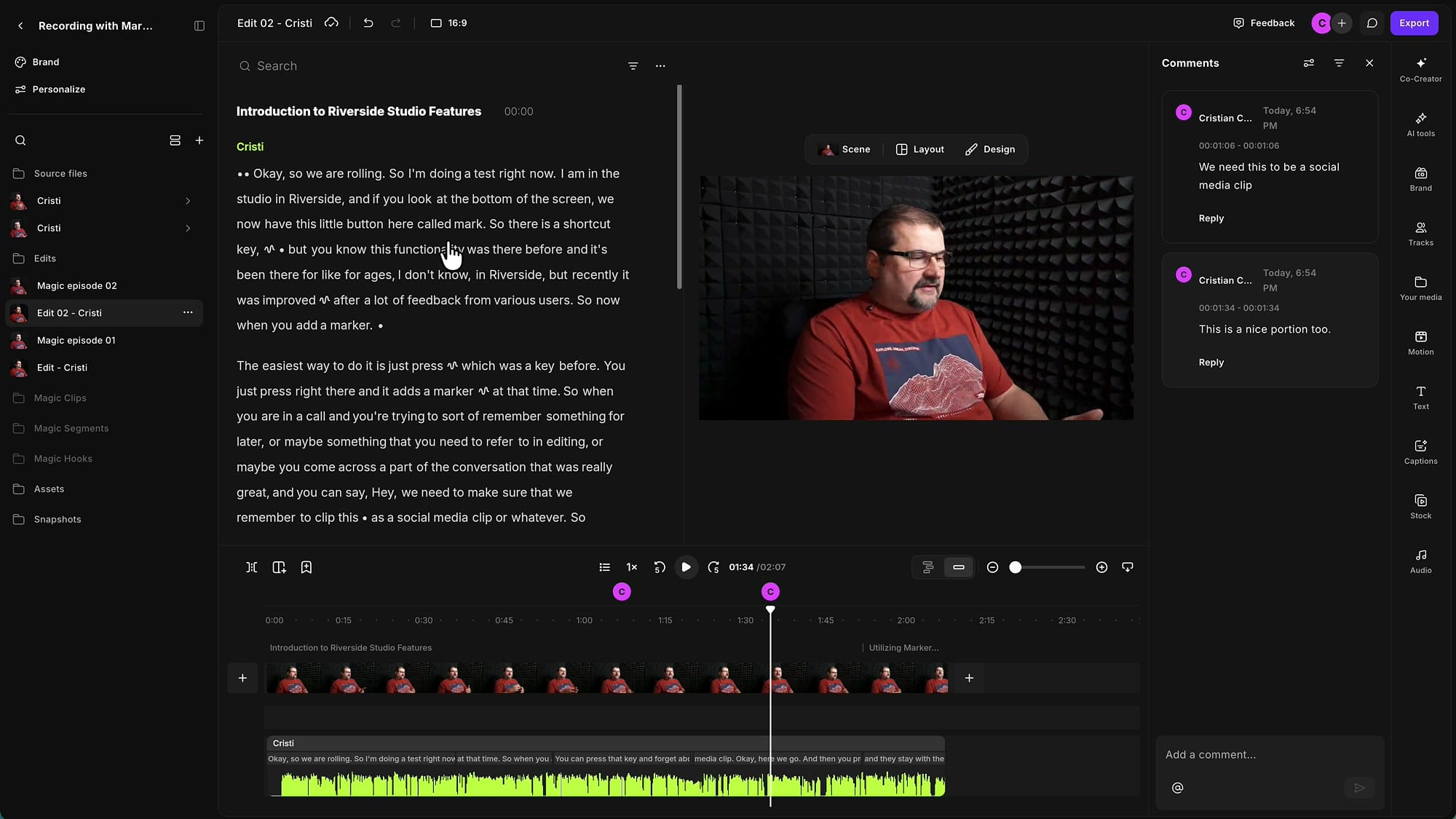Viewport: 1456px width, 819px height.
Task: Open the Edit - Cristi item
Action: point(62,368)
